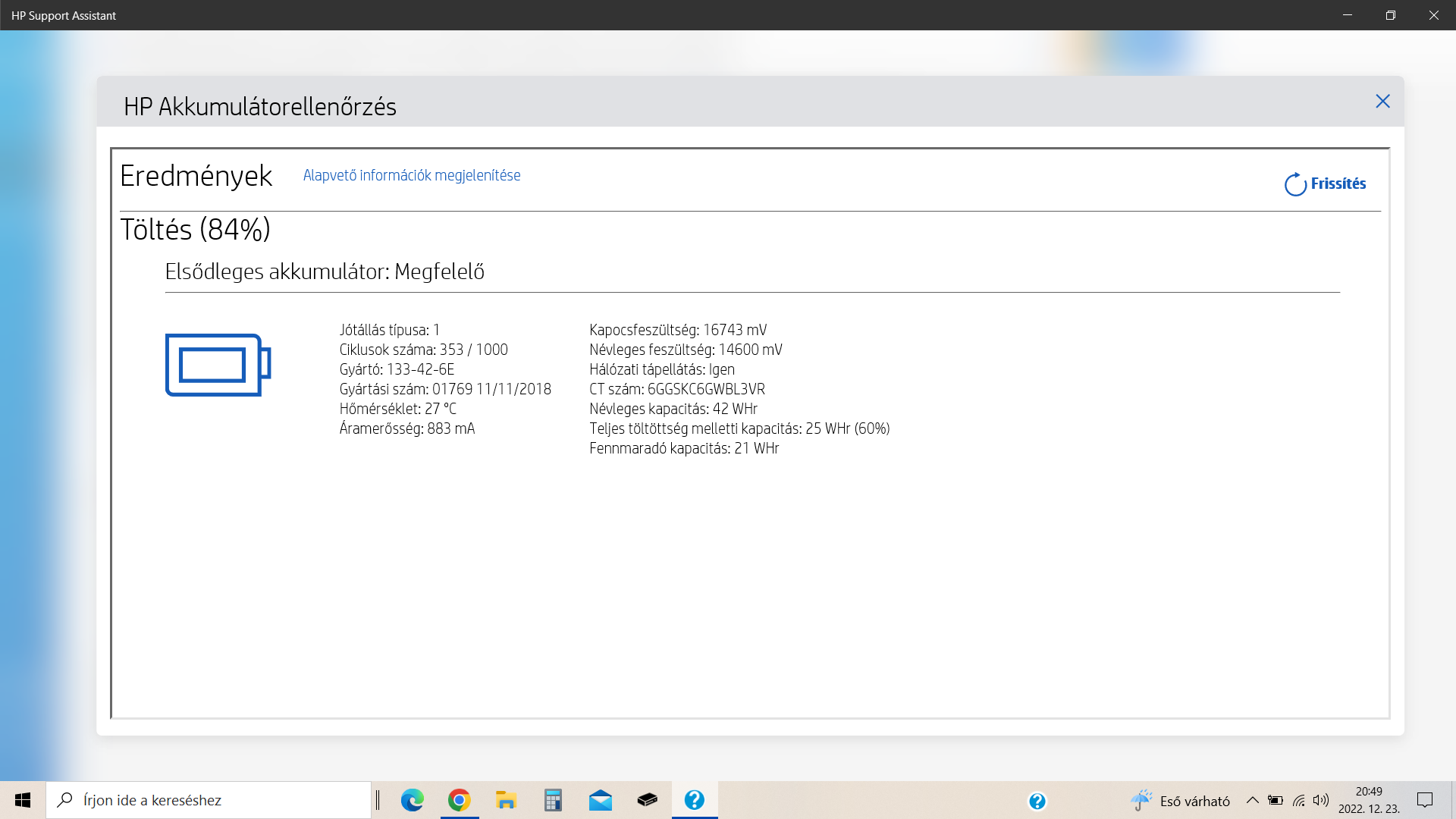
Task: Close the HP Akkumulátorellenőrzés panel
Action: [1382, 102]
